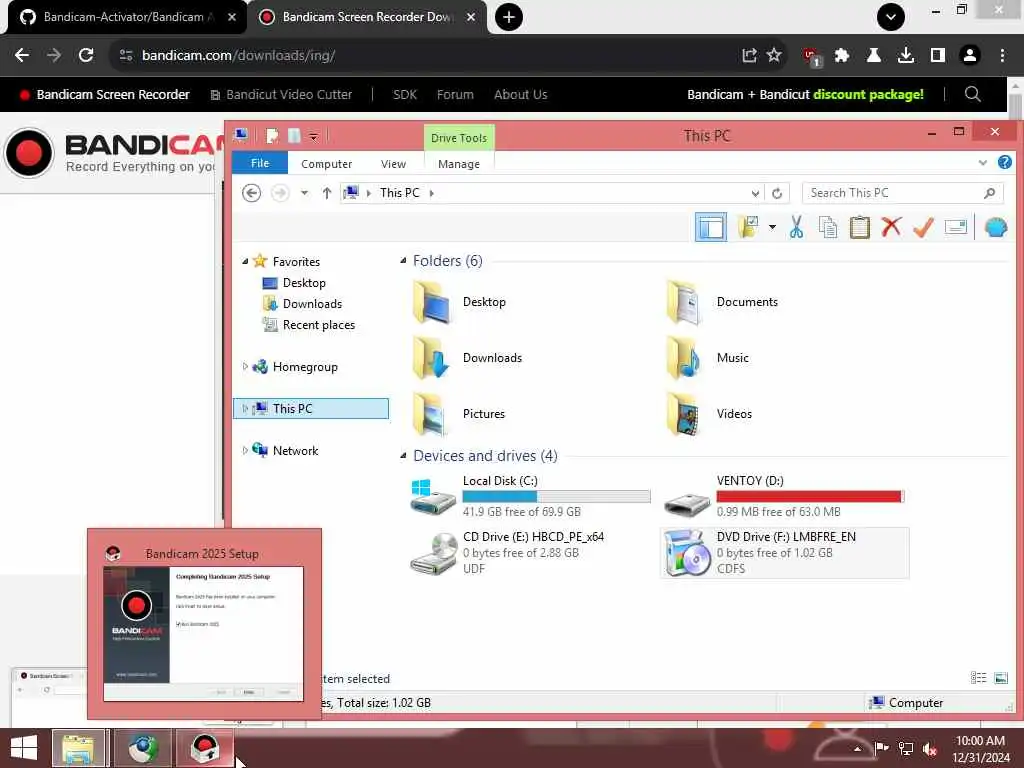Click the Explorer Back arrow button
1024x768 pixels.
pos(251,193)
